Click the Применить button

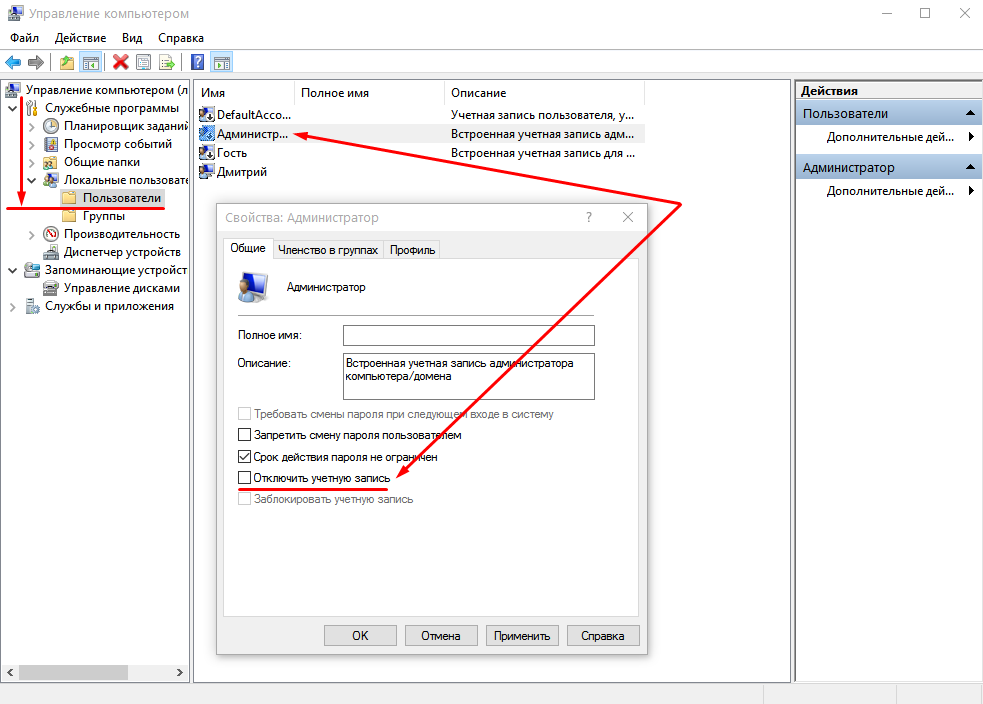point(522,636)
